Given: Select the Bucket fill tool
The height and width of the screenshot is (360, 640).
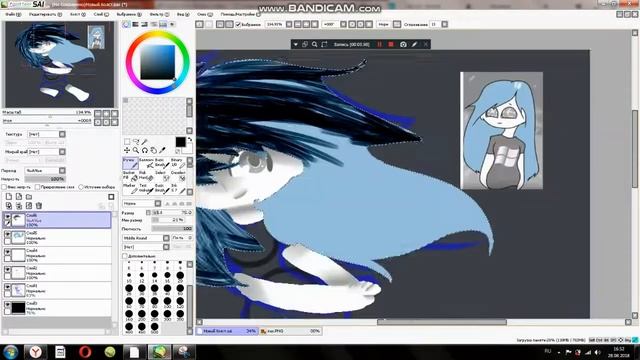Looking at the screenshot, I should (130, 176).
